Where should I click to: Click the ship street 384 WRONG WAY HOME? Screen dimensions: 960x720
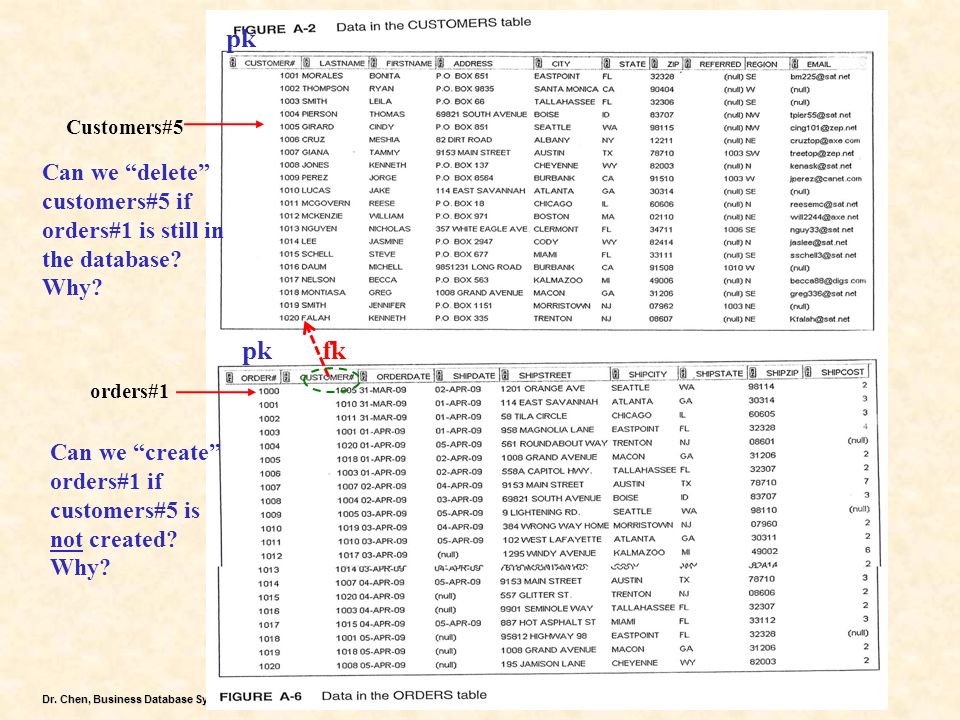click(555, 526)
